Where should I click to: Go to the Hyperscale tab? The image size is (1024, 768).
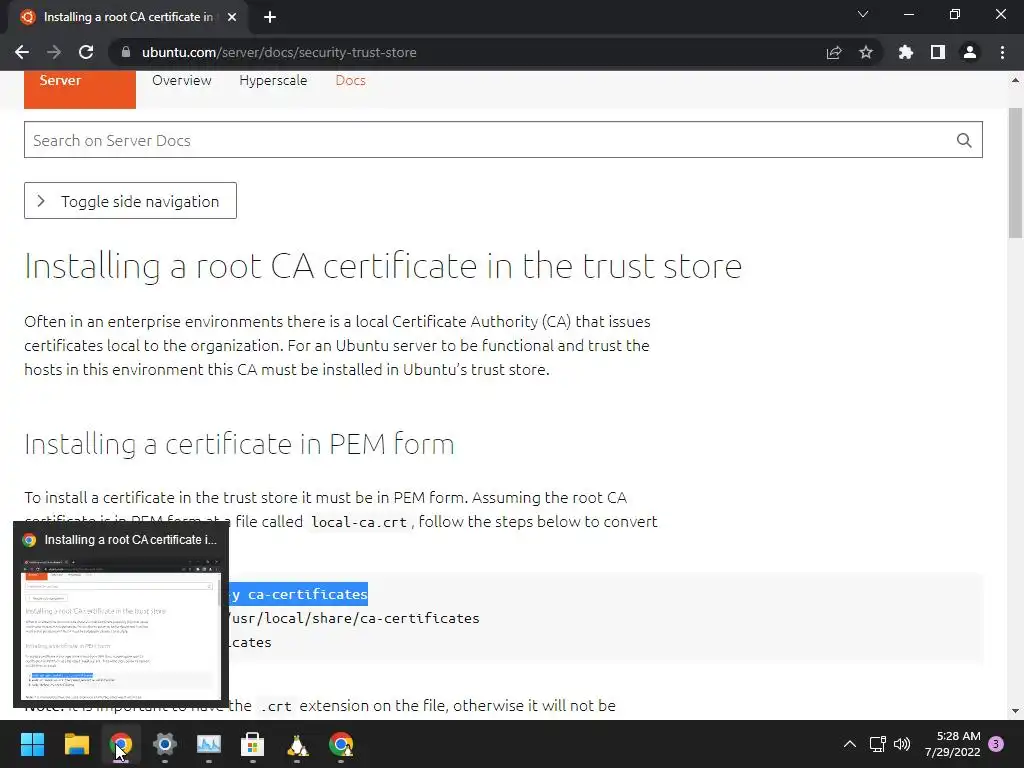point(273,80)
